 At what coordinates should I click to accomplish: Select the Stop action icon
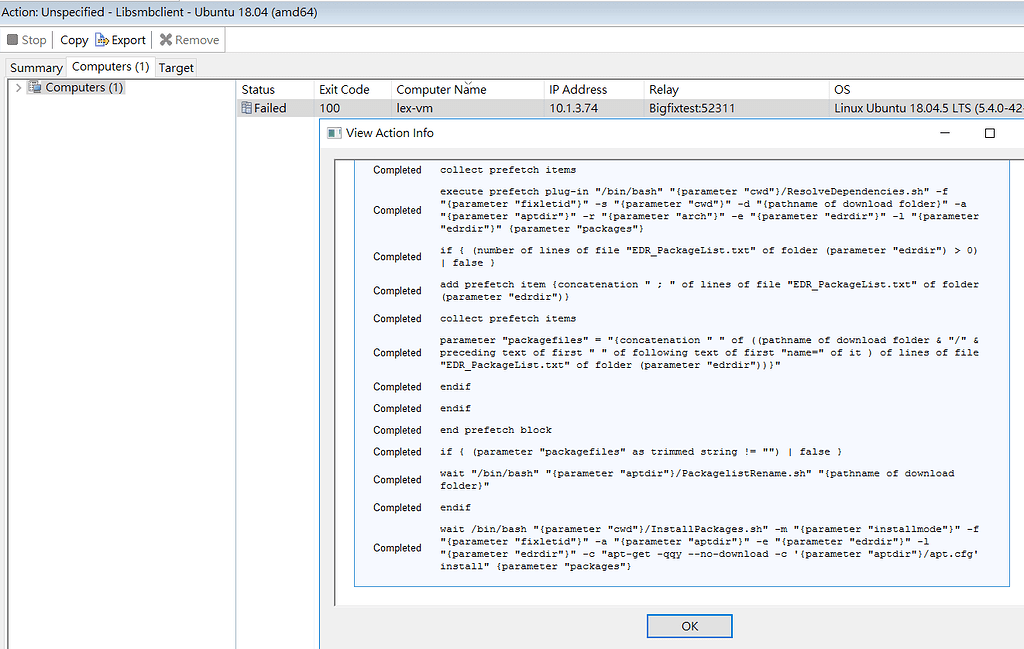13,40
